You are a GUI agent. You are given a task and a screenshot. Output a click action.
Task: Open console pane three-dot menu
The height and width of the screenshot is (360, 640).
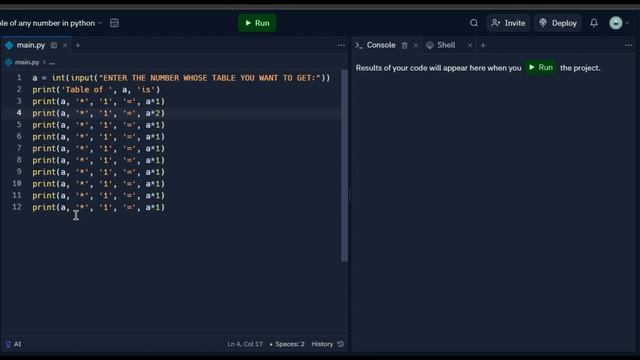(629, 45)
